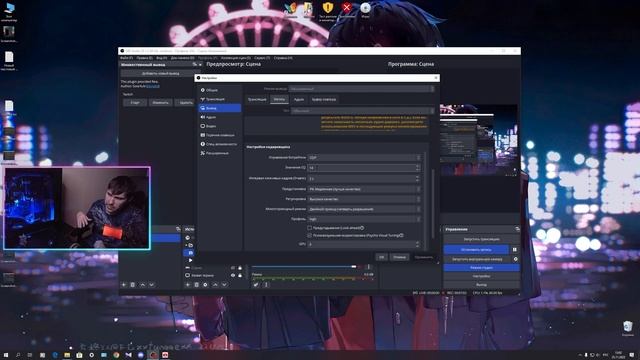Click the CQ value stepper field

[364, 168]
